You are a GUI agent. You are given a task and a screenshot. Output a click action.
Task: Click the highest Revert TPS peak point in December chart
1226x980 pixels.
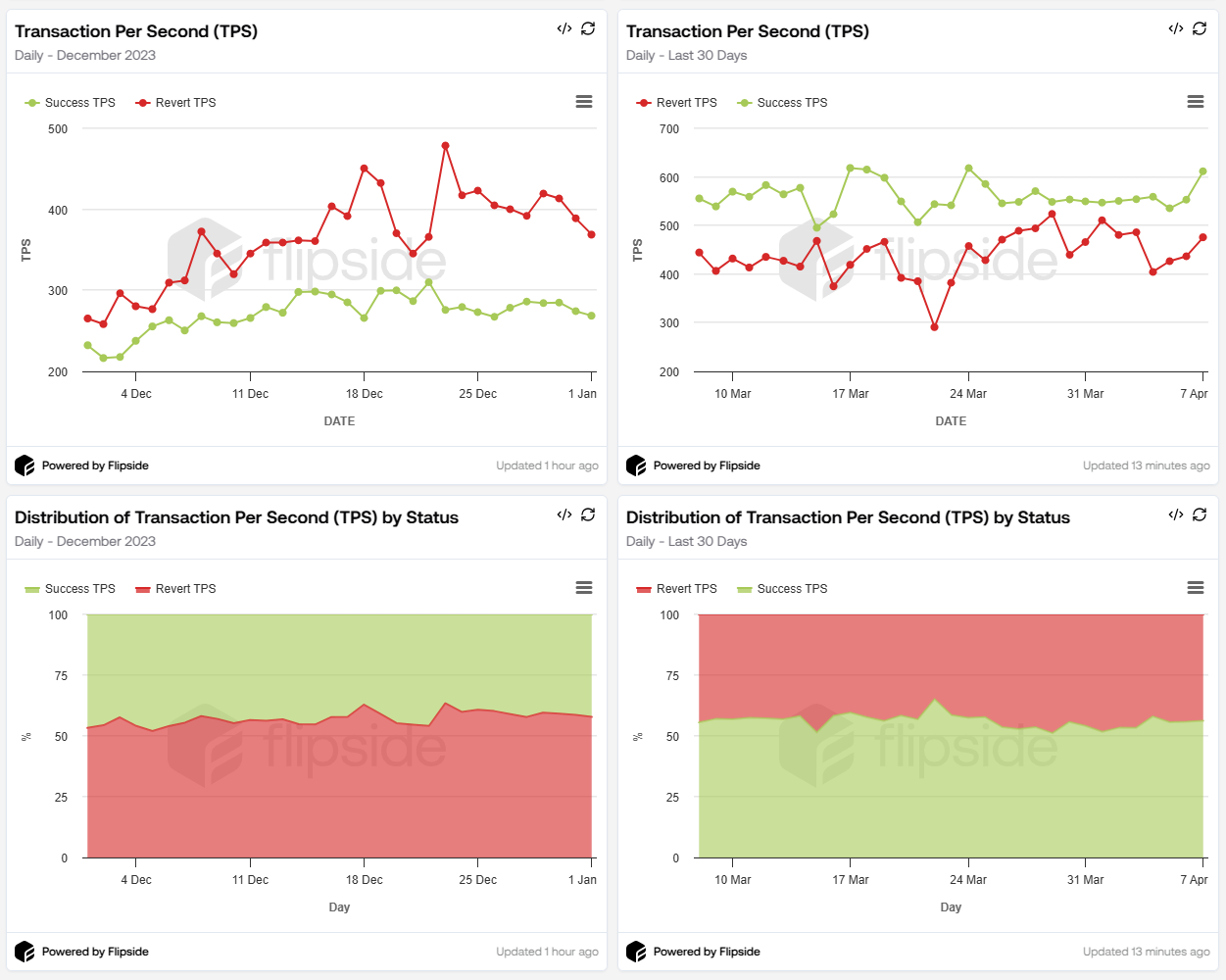point(445,146)
